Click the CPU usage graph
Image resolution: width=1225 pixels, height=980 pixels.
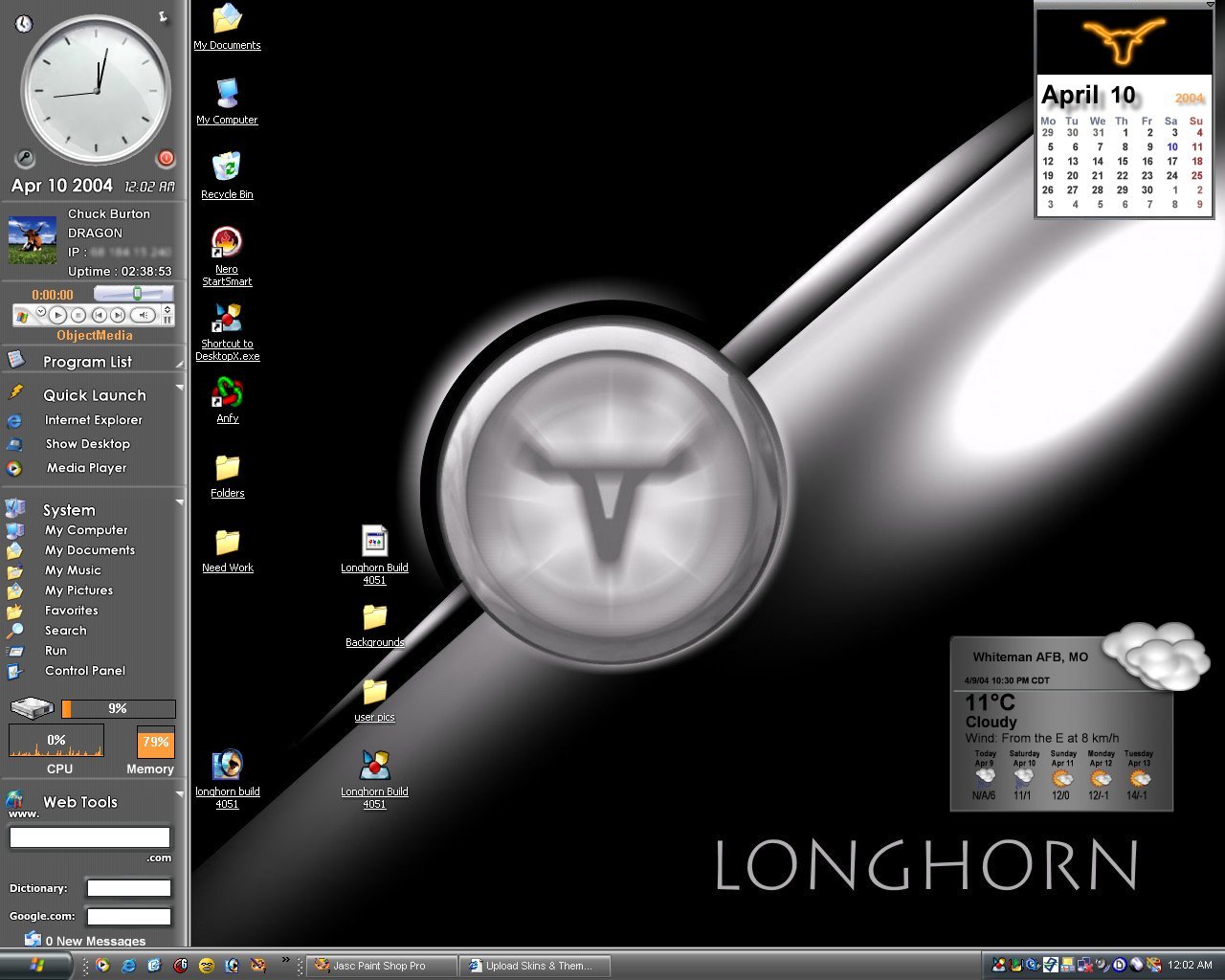(56, 741)
